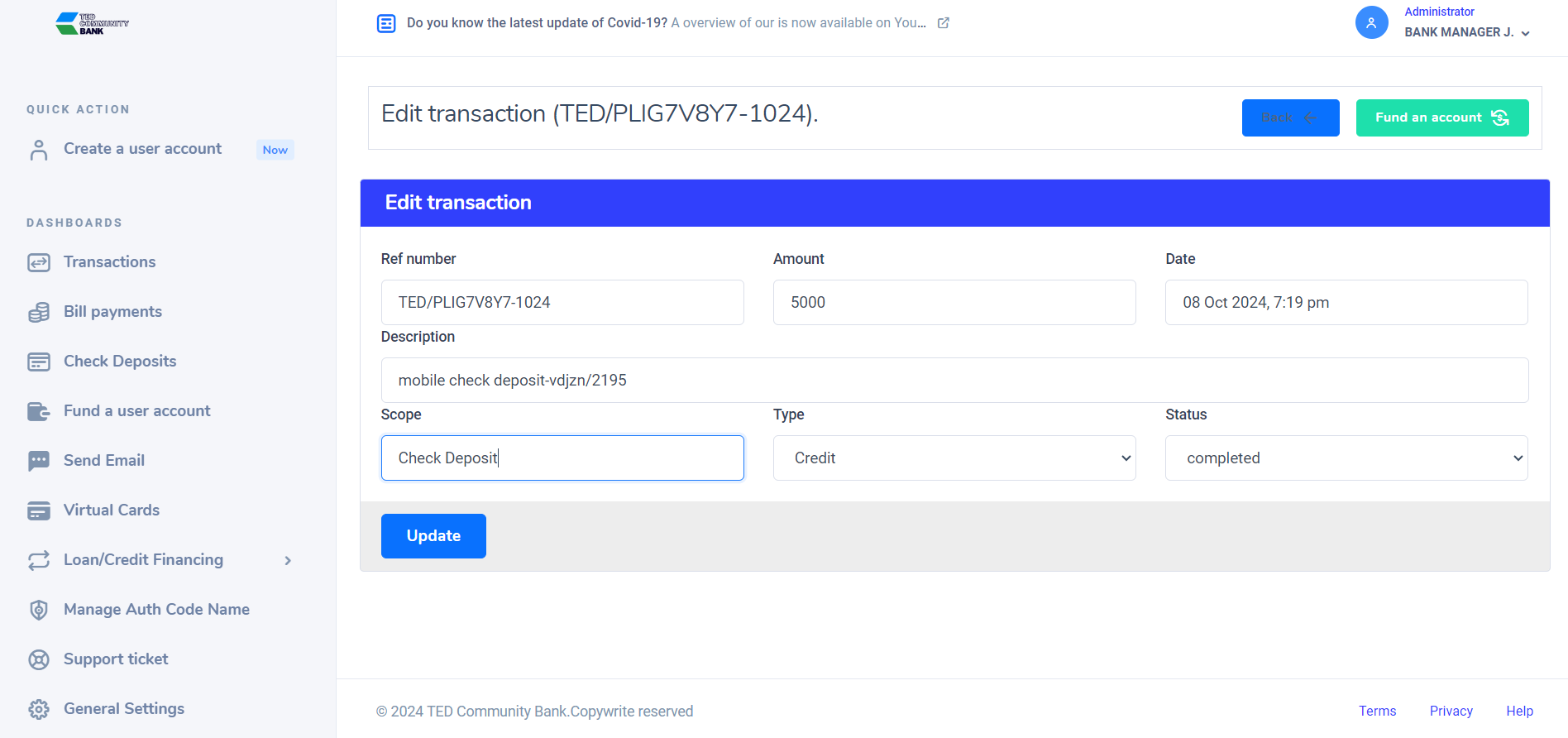Click into the Amount input field
This screenshot has height=738, width=1568.
click(x=954, y=302)
